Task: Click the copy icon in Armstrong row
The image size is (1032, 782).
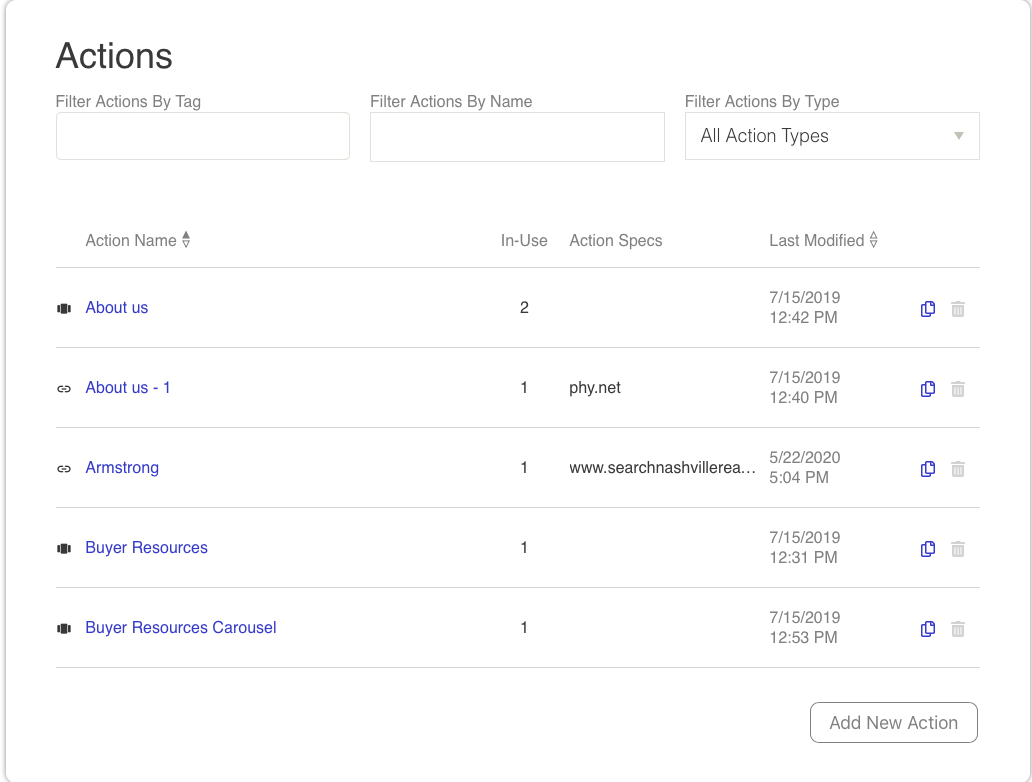Action: click(927, 469)
